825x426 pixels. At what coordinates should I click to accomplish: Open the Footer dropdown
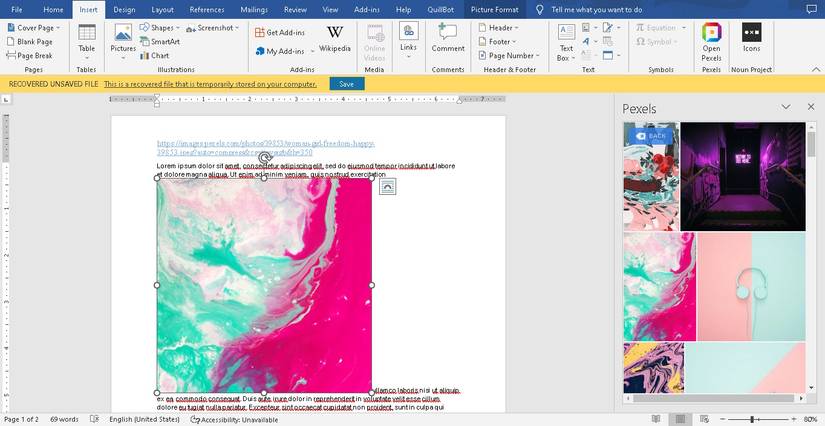[497, 42]
